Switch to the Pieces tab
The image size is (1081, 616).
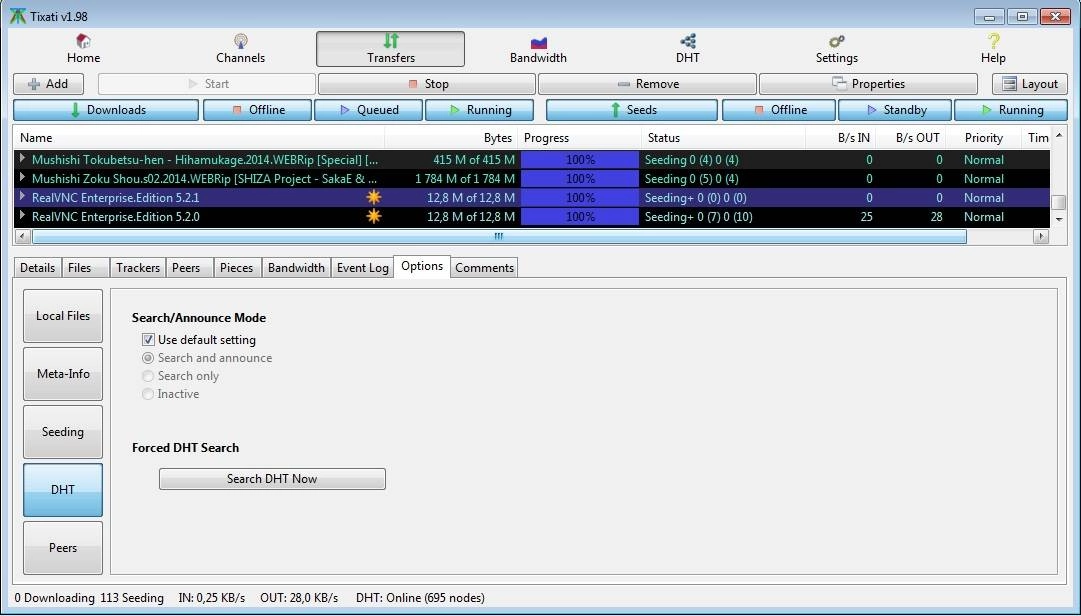(x=236, y=267)
